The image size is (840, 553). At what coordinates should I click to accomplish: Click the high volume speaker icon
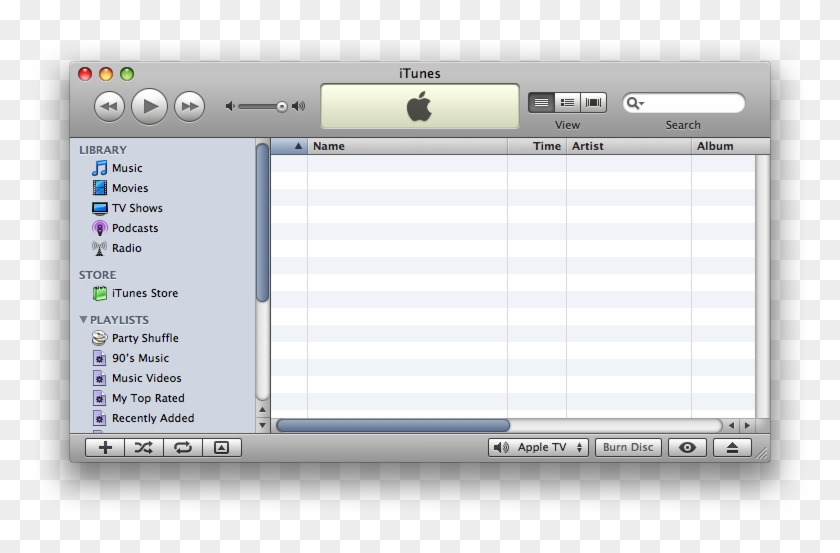298,106
